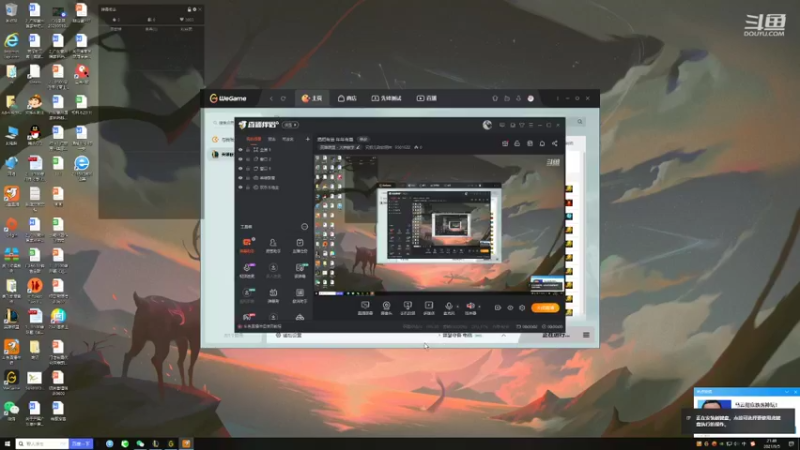Click the streaming companion profile avatar

pos(487,125)
